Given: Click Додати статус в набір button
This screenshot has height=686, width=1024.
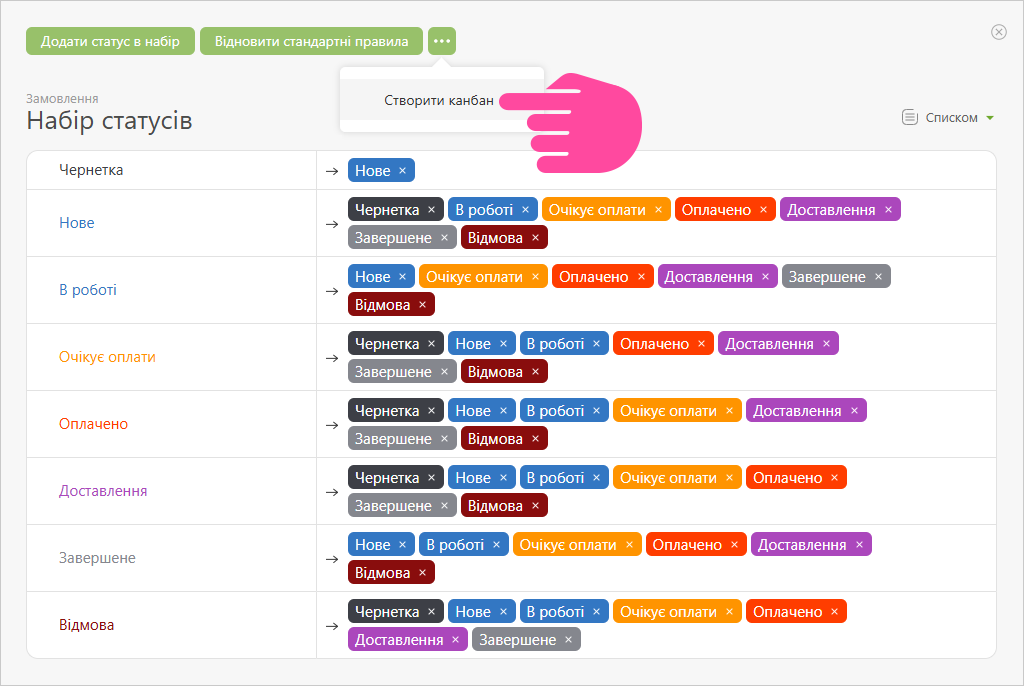Looking at the screenshot, I should (110, 41).
